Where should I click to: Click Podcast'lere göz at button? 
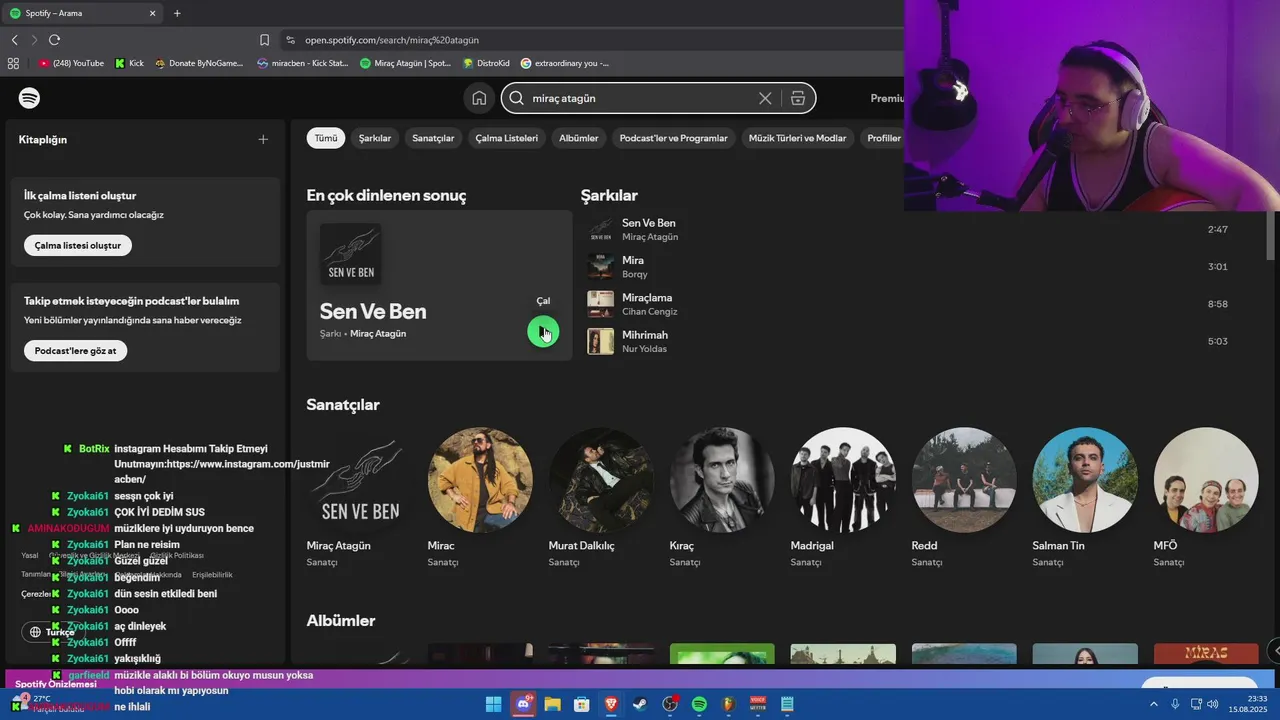click(x=75, y=351)
